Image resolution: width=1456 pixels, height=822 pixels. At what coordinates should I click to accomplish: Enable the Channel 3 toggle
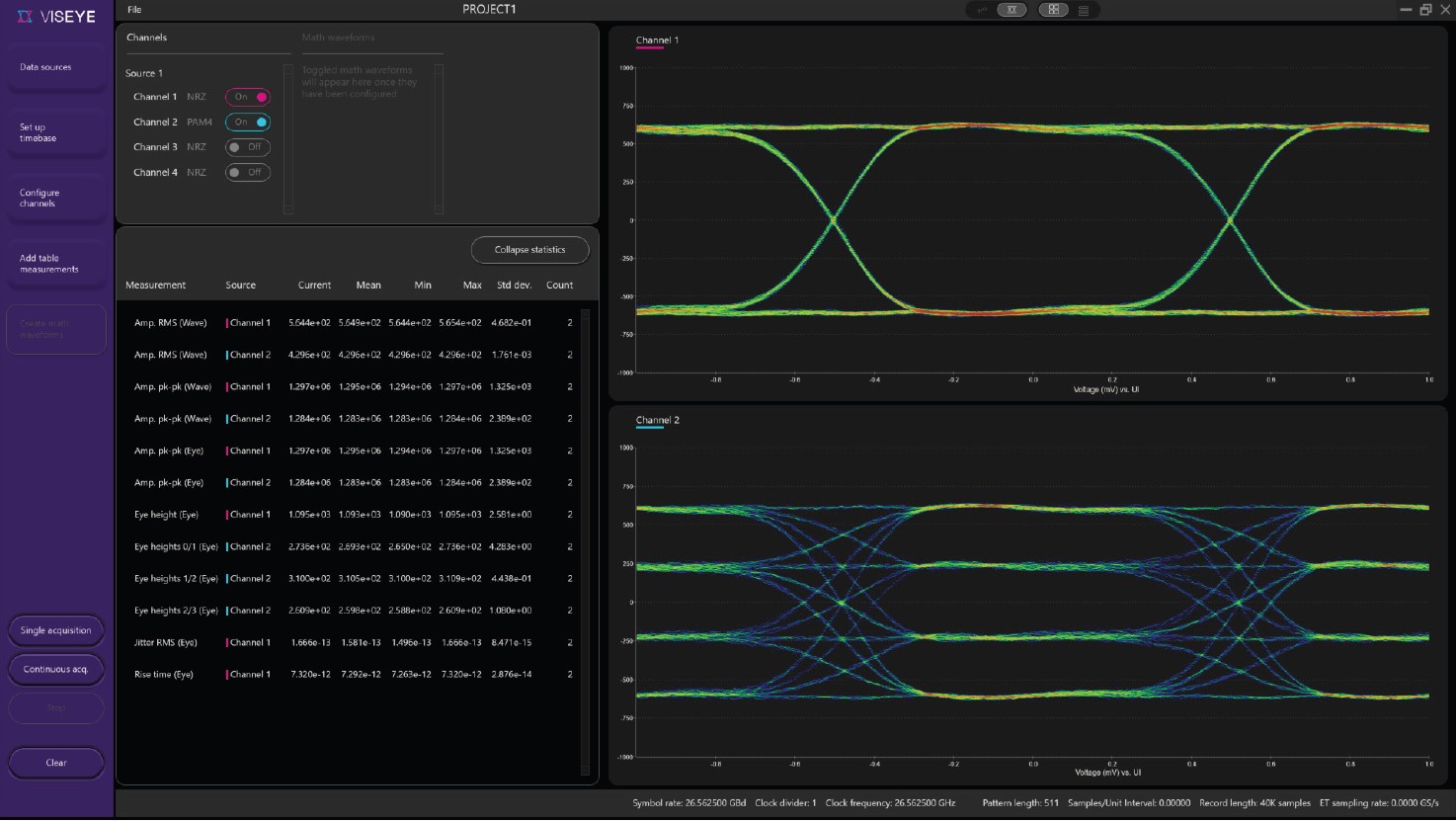[248, 147]
